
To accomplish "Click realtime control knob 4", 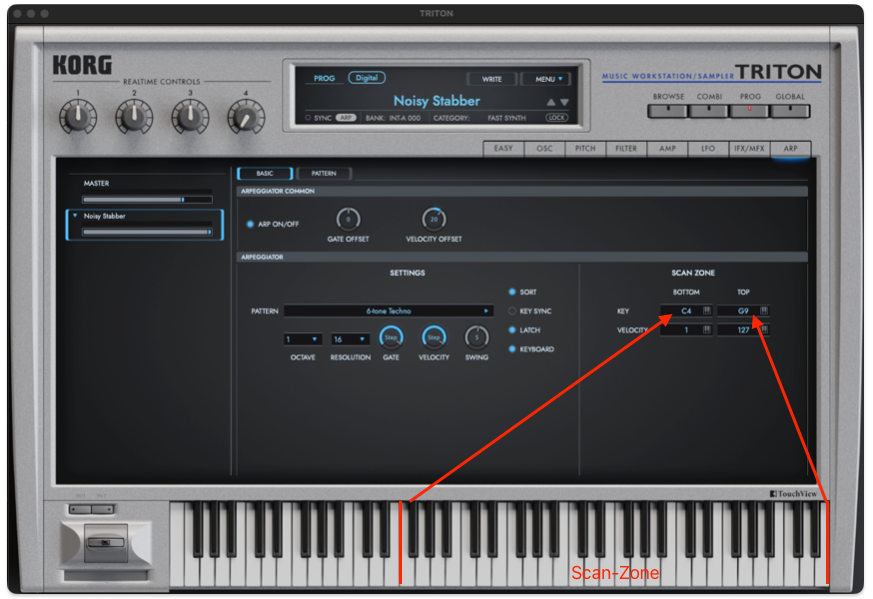I will click(246, 116).
